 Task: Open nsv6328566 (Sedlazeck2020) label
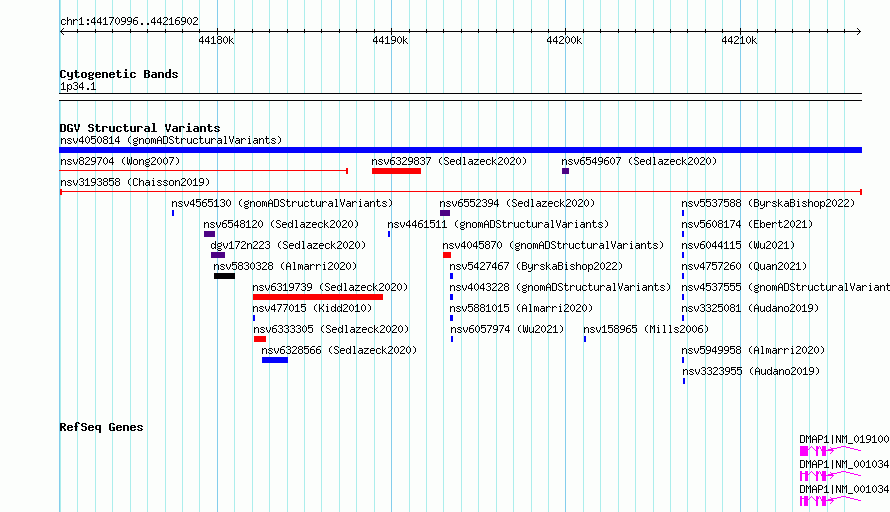(x=339, y=350)
